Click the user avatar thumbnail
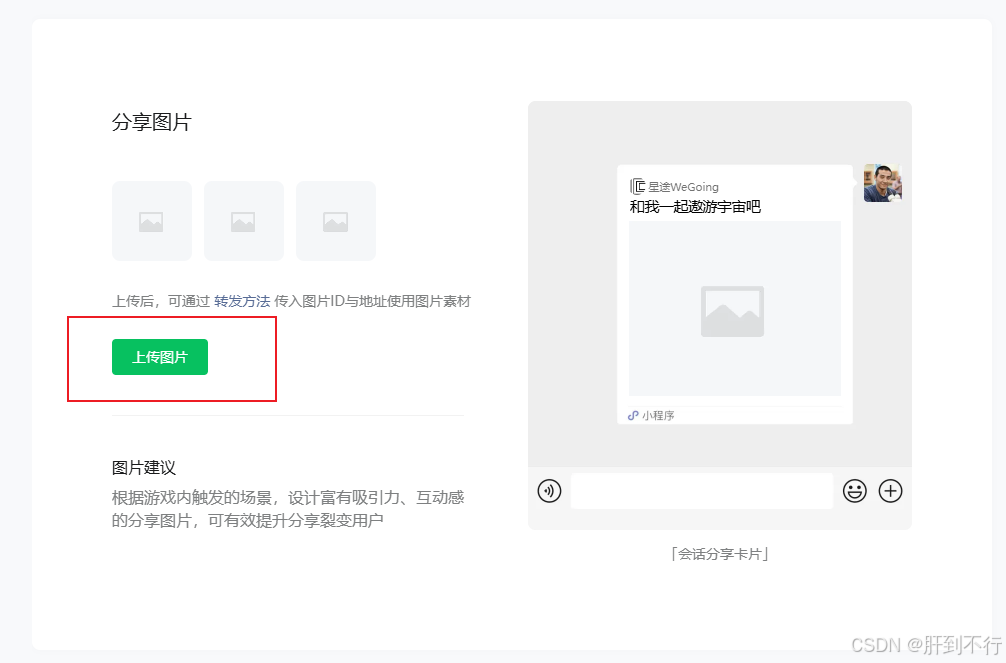This screenshot has height=663, width=1006. tap(884, 183)
